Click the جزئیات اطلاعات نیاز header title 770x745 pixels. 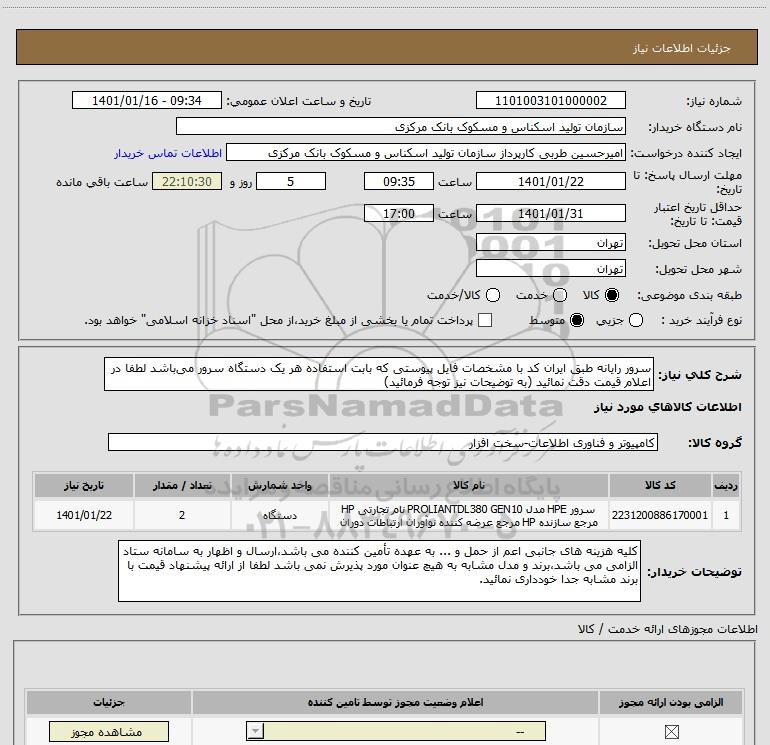coord(682,48)
